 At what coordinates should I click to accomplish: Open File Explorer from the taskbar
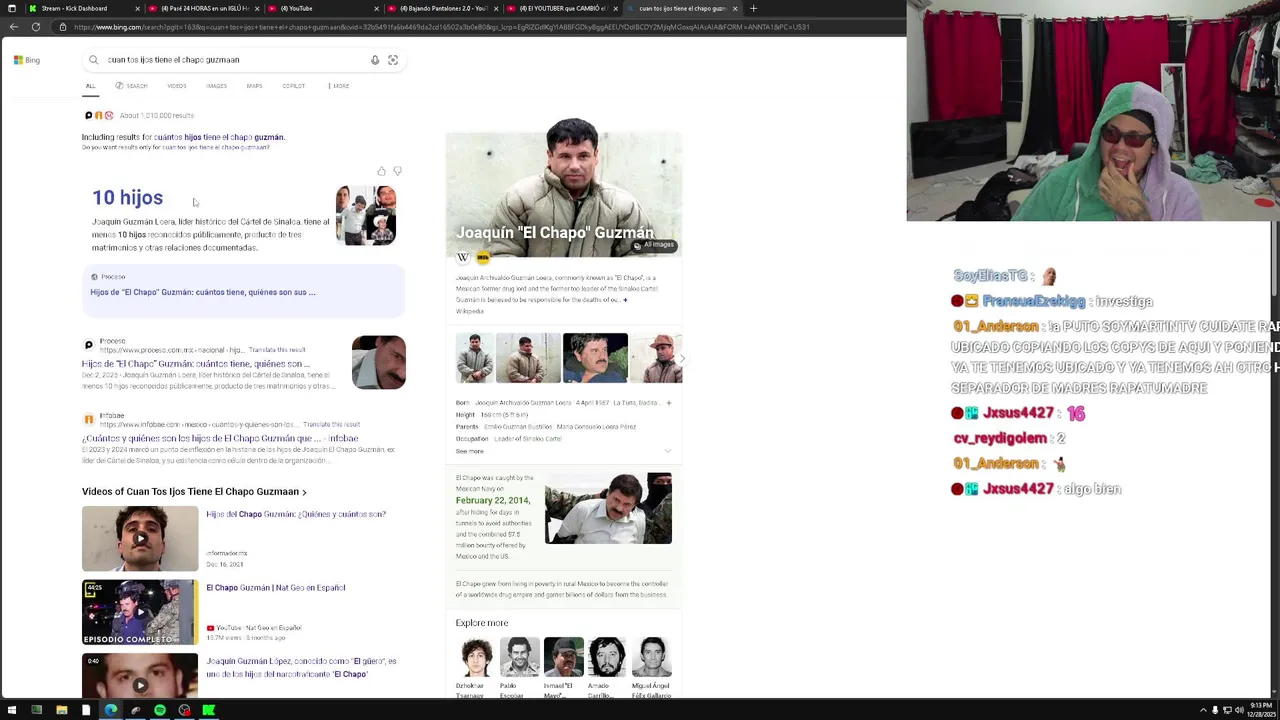point(61,710)
